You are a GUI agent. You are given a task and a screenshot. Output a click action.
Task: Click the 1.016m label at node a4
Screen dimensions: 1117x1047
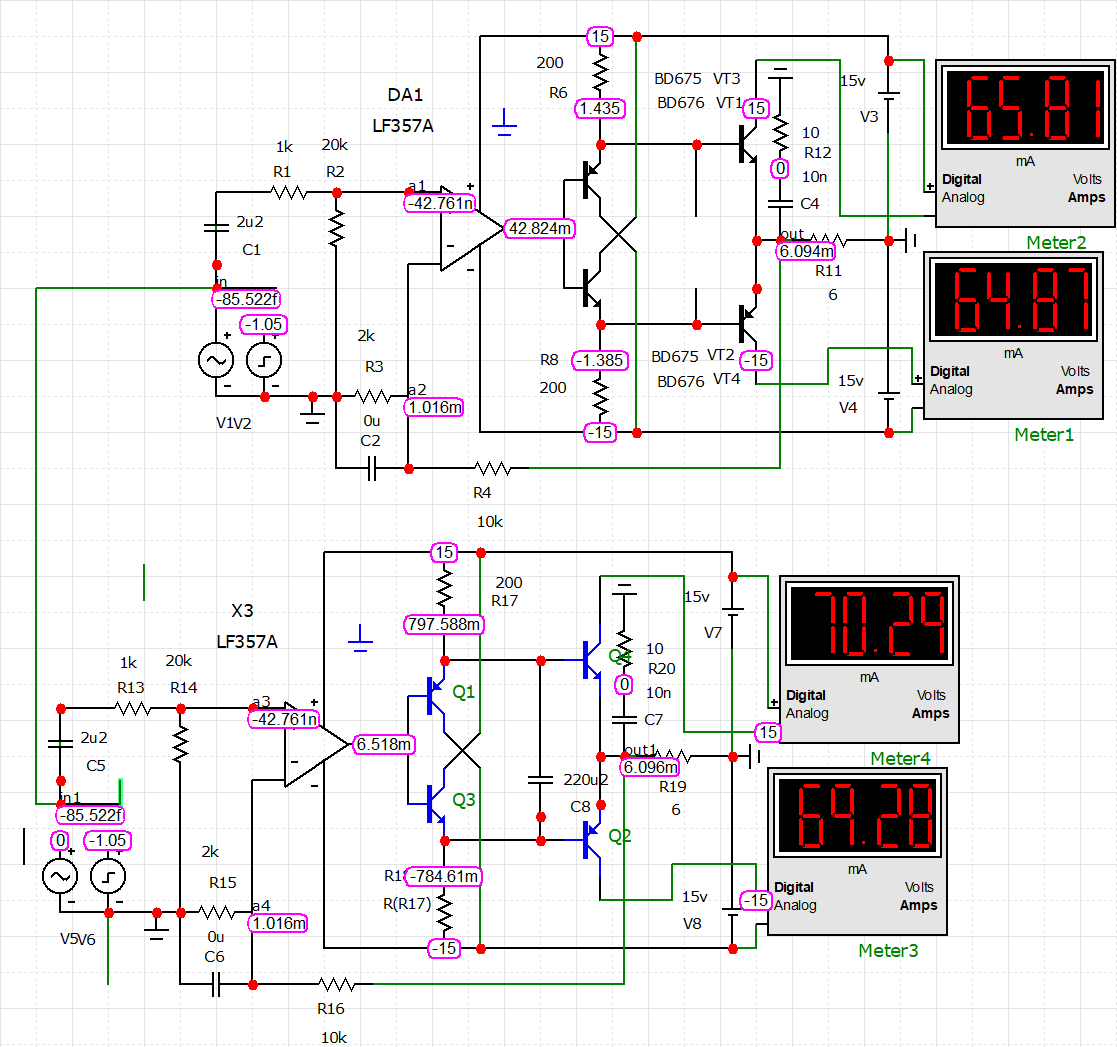tap(279, 924)
